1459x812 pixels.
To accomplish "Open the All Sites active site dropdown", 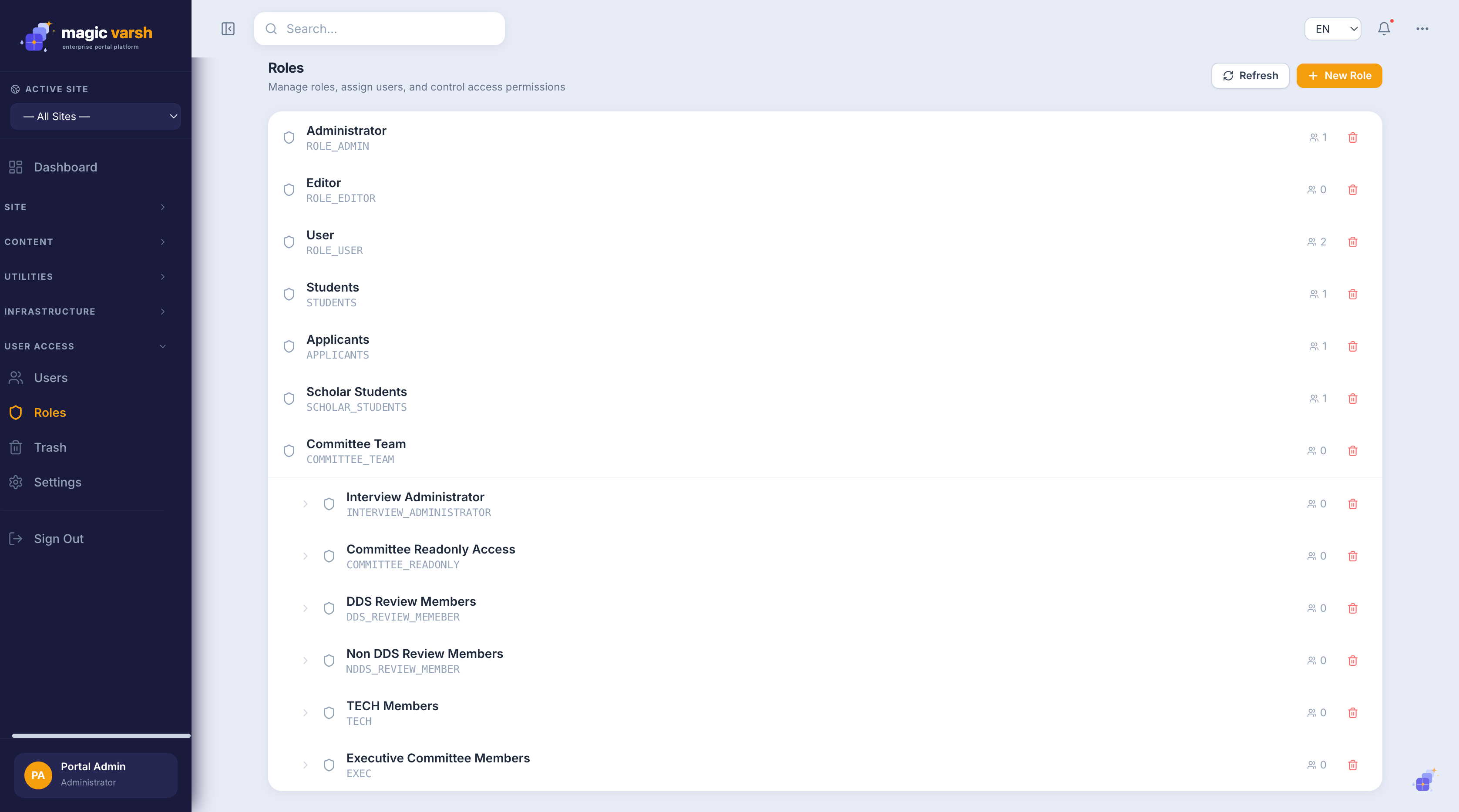I will (96, 116).
